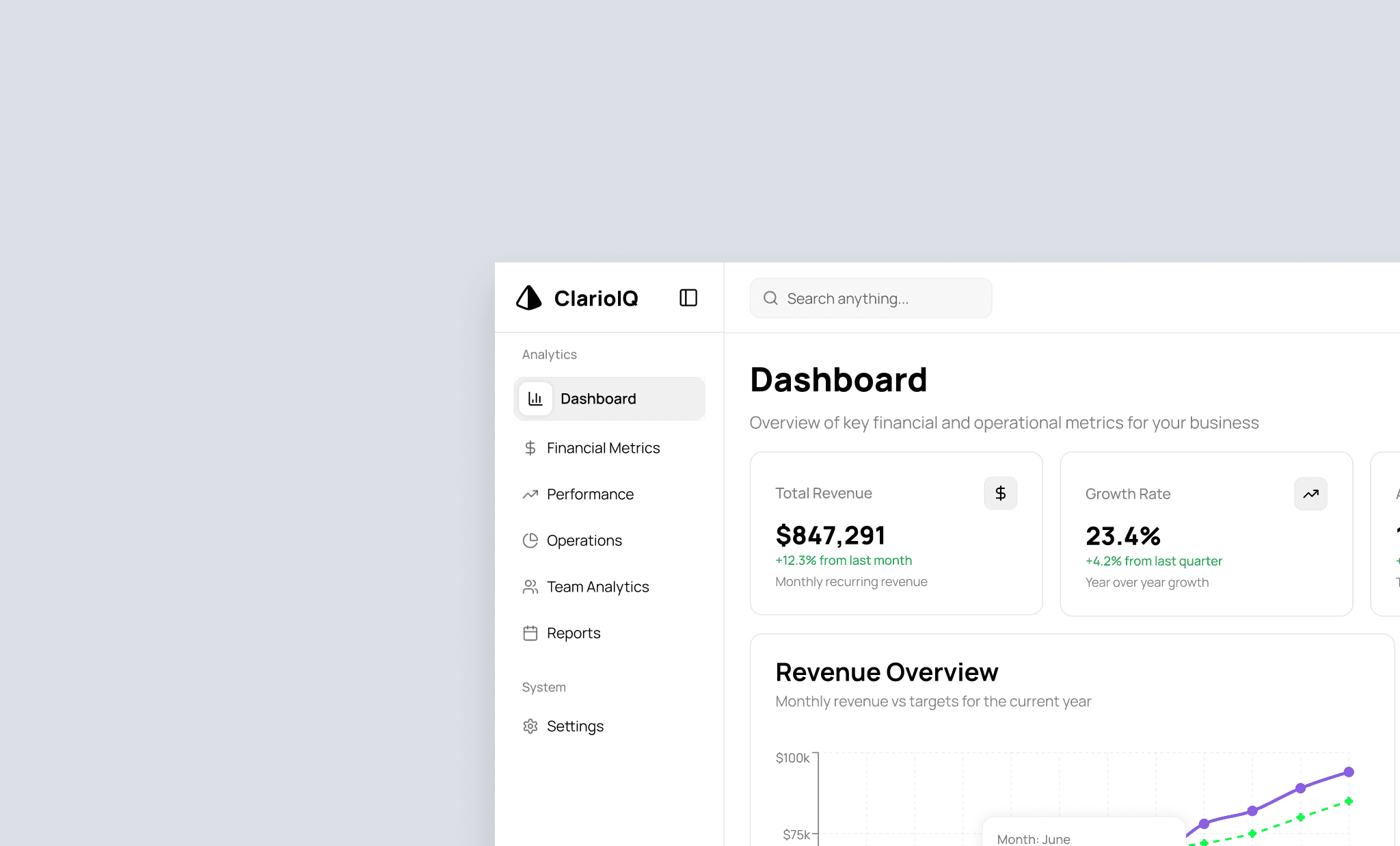The width and height of the screenshot is (1400, 846).
Task: Open the Operations page
Action: (x=584, y=540)
